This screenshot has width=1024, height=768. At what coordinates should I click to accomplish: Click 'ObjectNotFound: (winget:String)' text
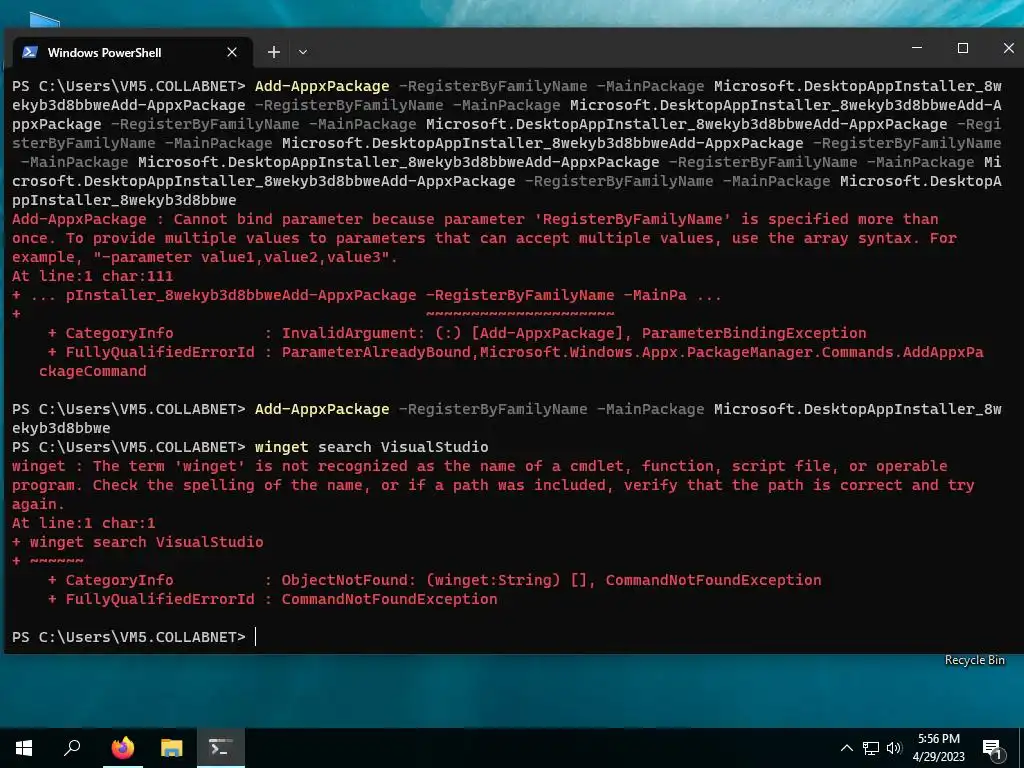click(x=421, y=580)
